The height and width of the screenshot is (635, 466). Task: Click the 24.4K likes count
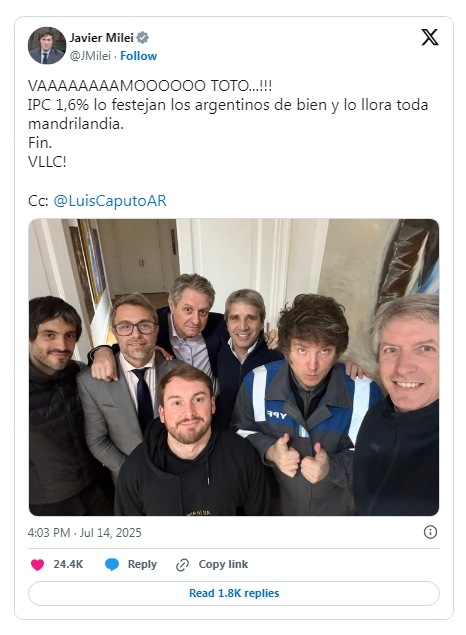(68, 564)
